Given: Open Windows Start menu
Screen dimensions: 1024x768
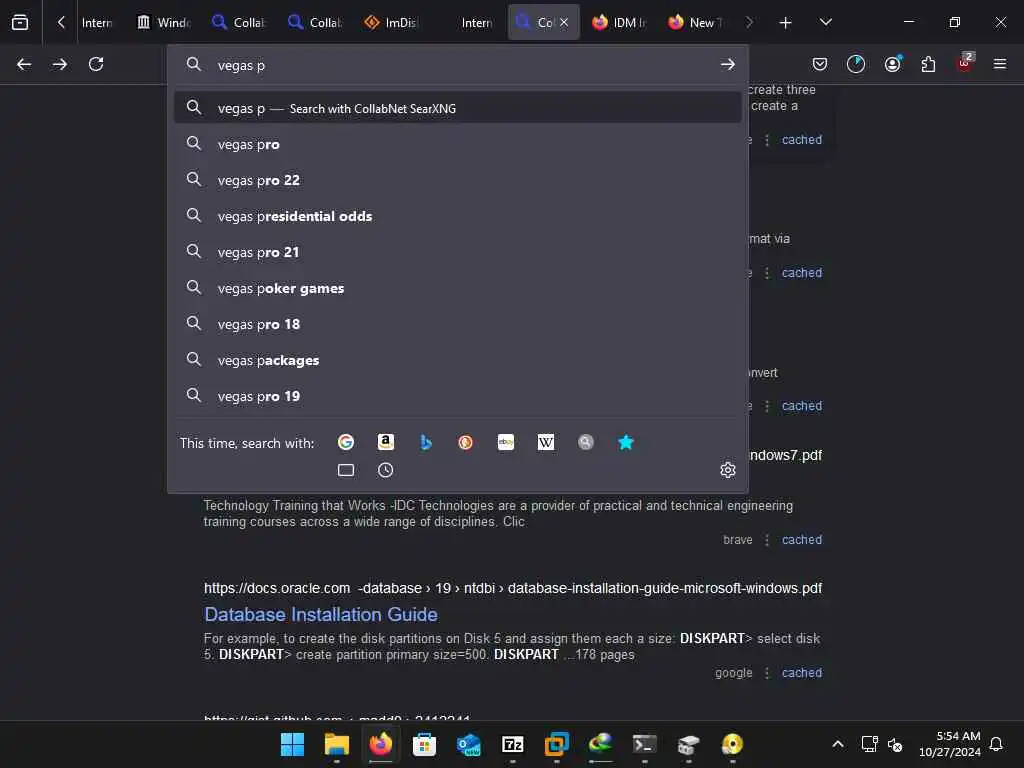Looking at the screenshot, I should (293, 744).
